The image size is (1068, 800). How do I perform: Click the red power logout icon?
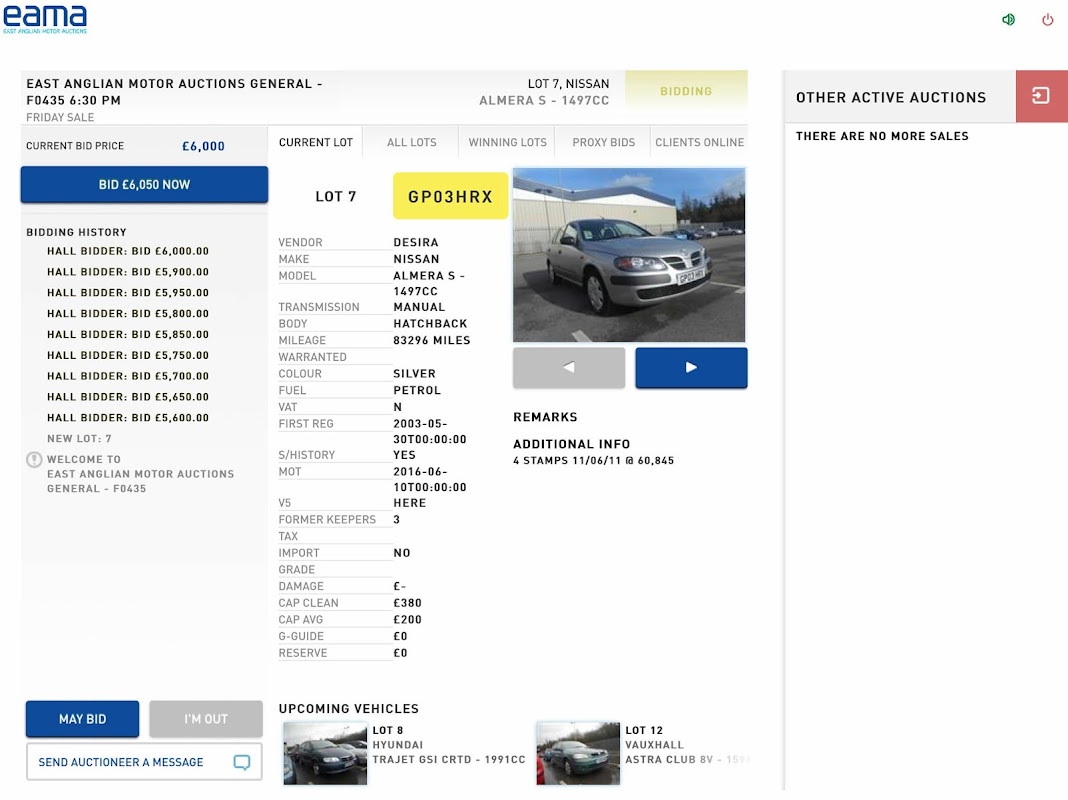(1048, 20)
